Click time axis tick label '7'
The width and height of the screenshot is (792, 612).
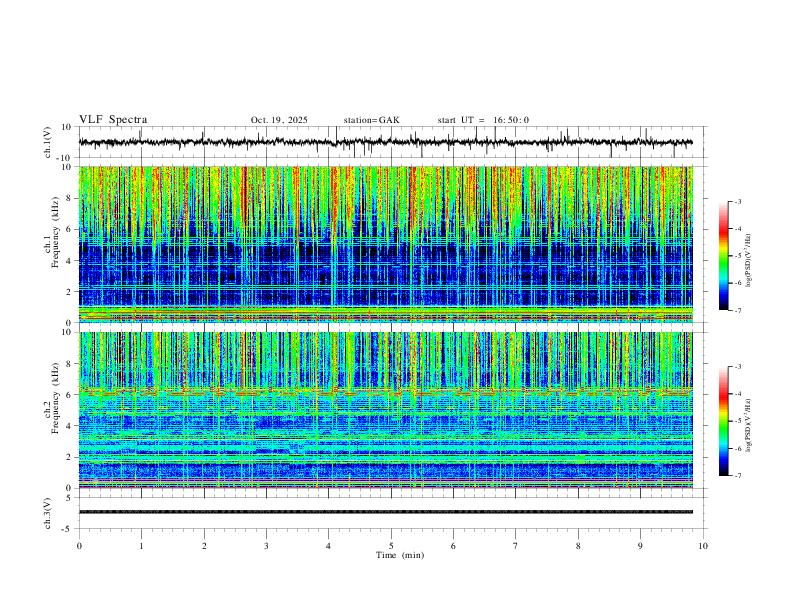pos(516,546)
